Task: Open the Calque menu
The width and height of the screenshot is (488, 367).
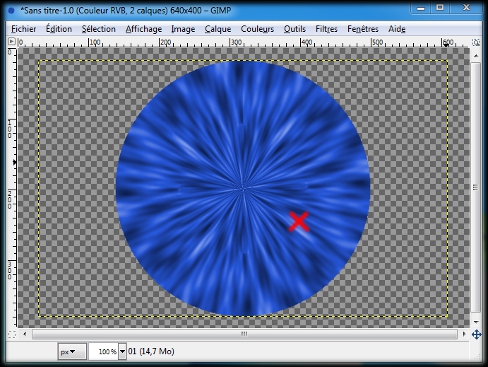Action: click(218, 29)
